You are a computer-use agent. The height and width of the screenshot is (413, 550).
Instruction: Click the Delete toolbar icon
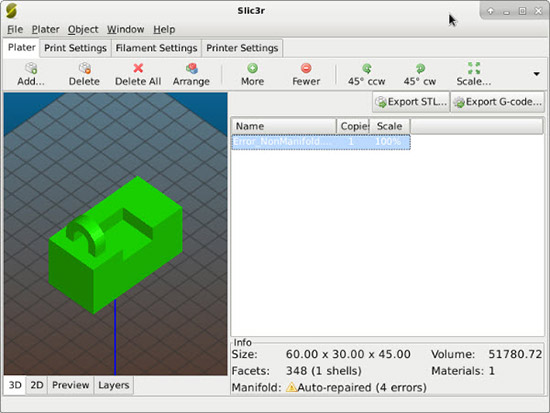[85, 68]
